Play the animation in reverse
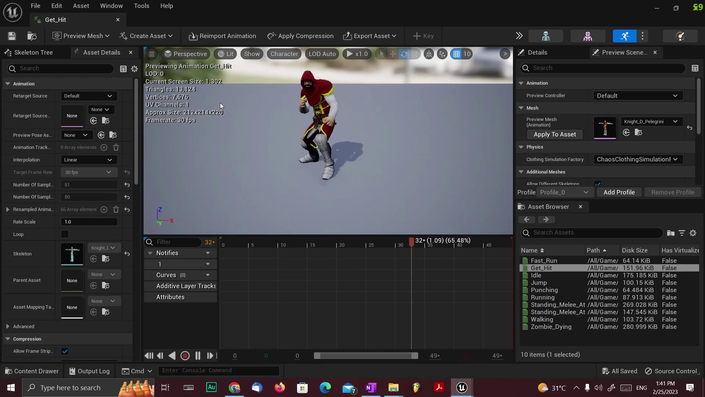This screenshot has height=397, width=705. [x=172, y=356]
